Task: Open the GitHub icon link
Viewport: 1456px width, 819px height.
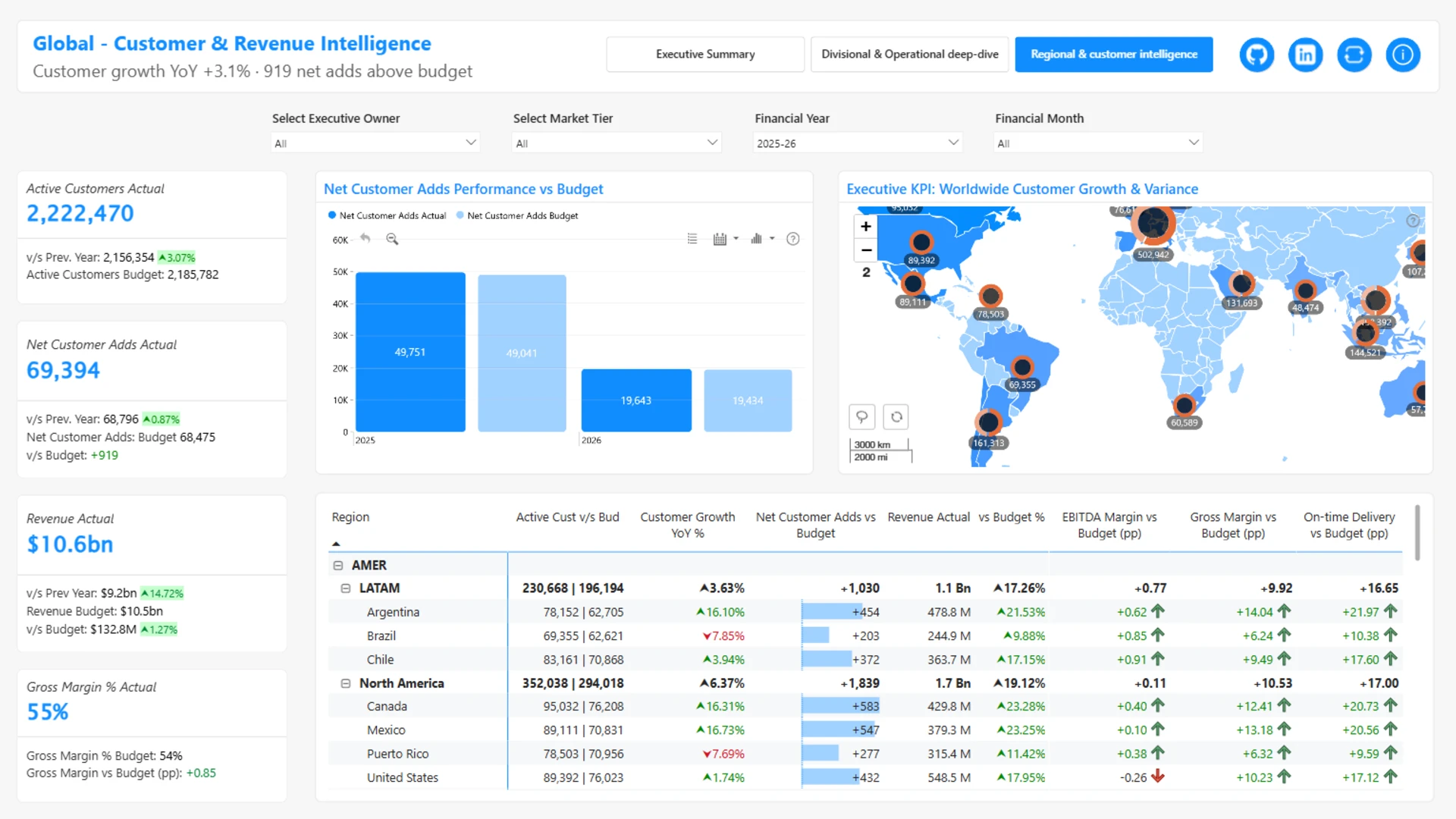Action: pos(1257,55)
